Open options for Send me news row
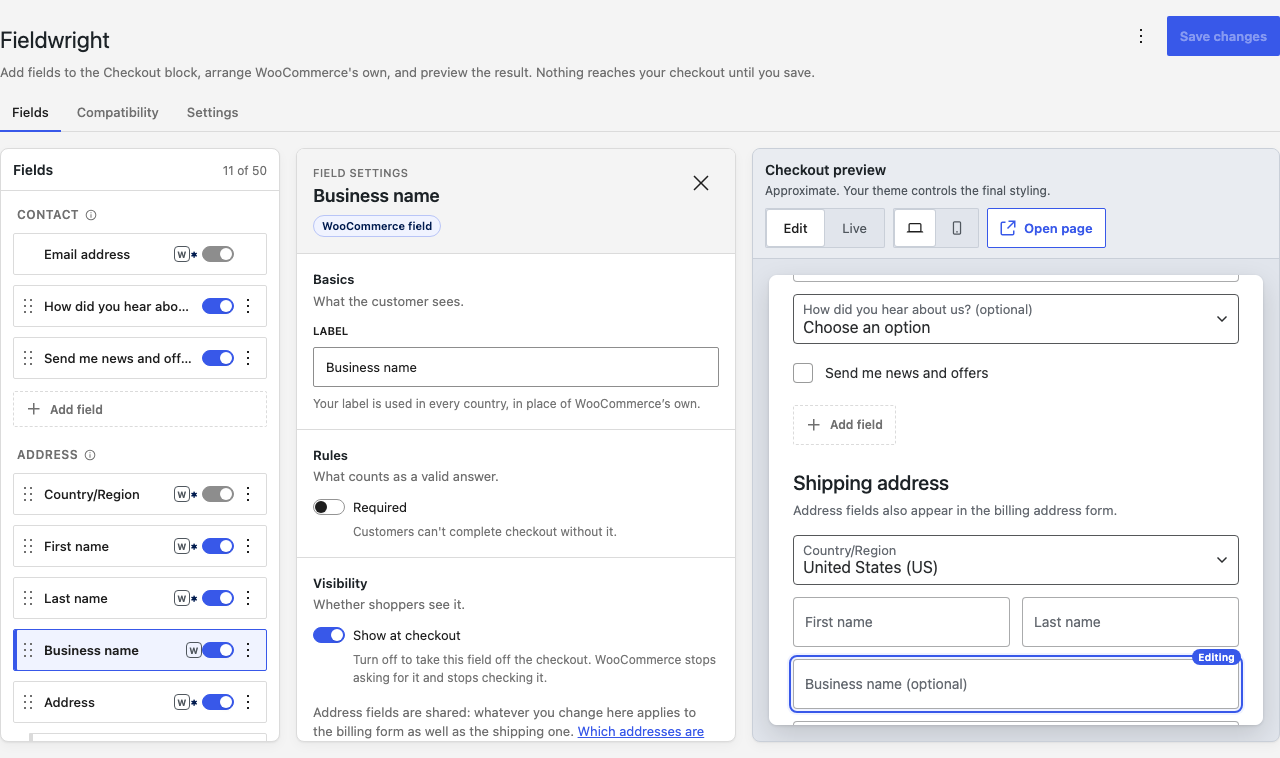This screenshot has height=758, width=1280. [249, 358]
